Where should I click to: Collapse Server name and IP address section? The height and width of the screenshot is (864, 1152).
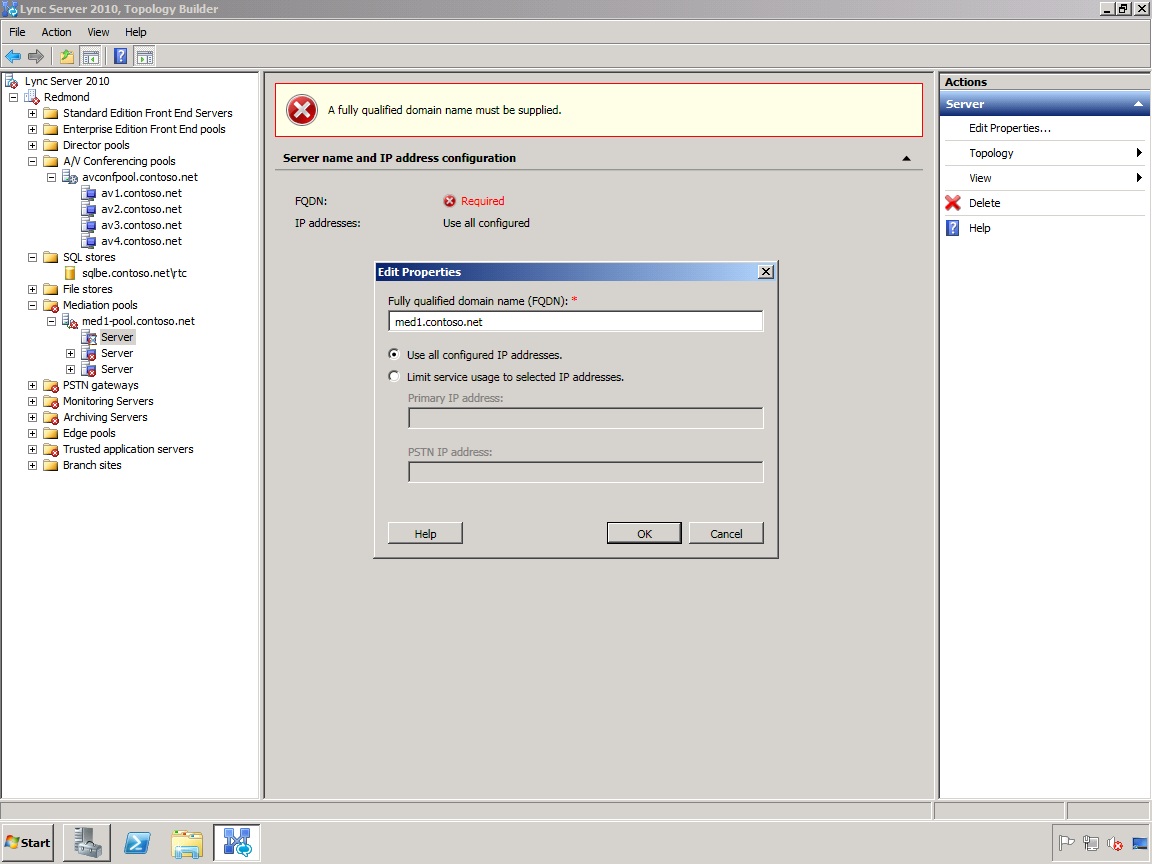pos(906,158)
